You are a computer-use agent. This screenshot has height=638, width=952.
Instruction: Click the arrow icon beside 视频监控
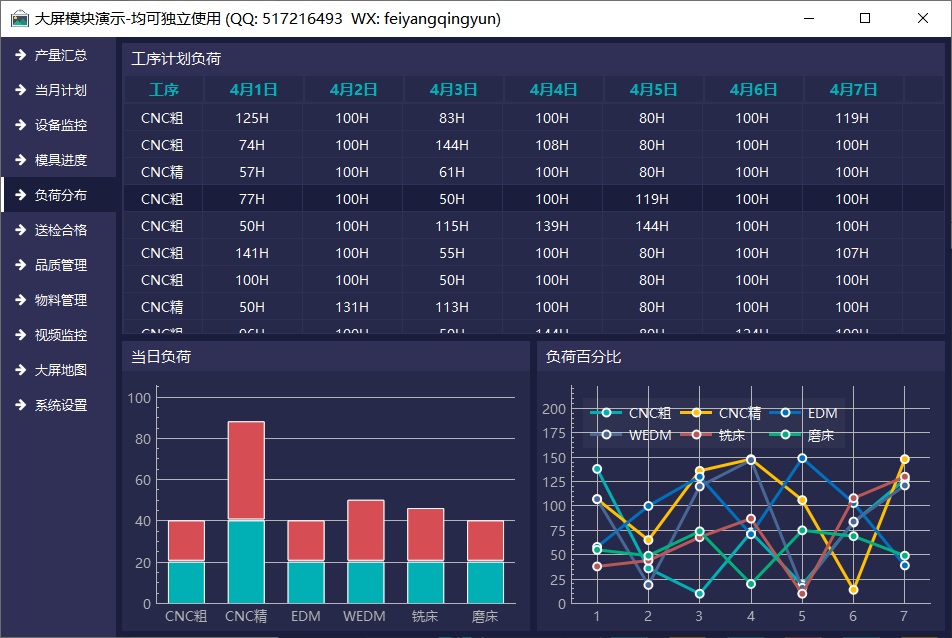(20, 335)
